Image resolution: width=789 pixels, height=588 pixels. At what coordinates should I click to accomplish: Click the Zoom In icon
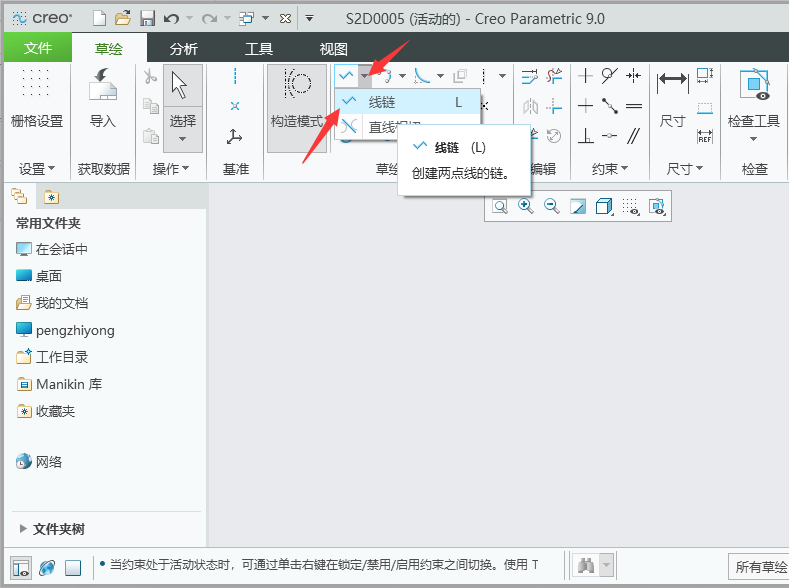coord(525,206)
